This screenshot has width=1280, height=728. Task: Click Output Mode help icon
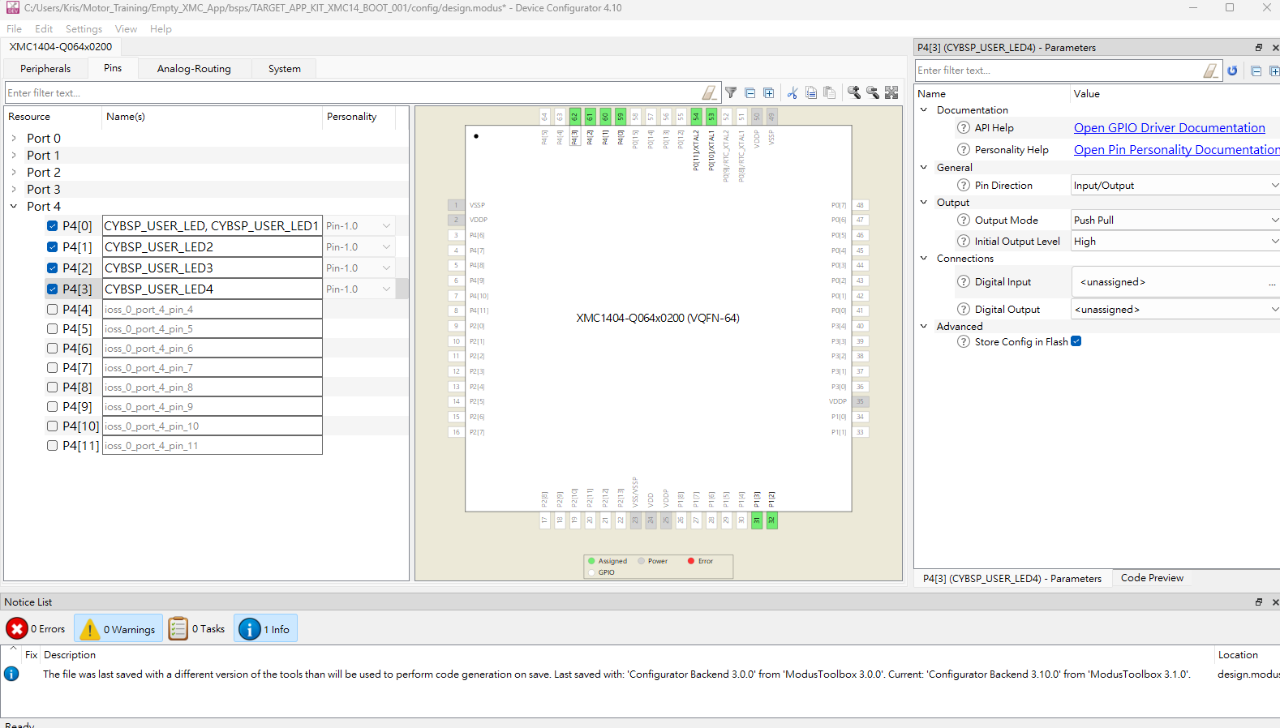point(964,220)
